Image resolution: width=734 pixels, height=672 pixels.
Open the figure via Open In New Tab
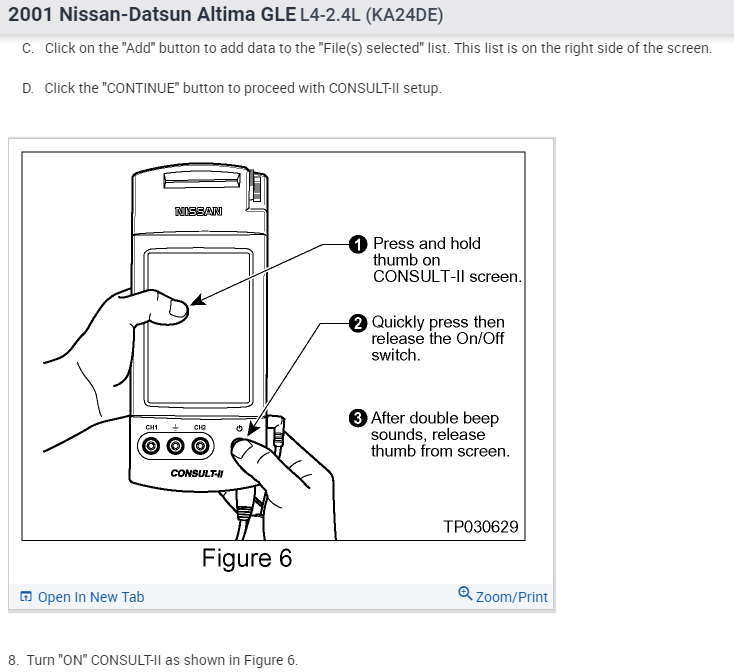[x=91, y=597]
